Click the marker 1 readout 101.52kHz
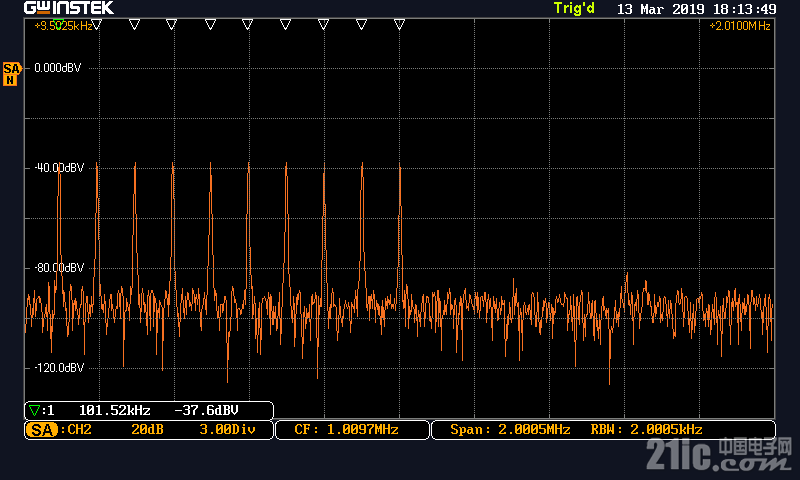 [x=115, y=411]
